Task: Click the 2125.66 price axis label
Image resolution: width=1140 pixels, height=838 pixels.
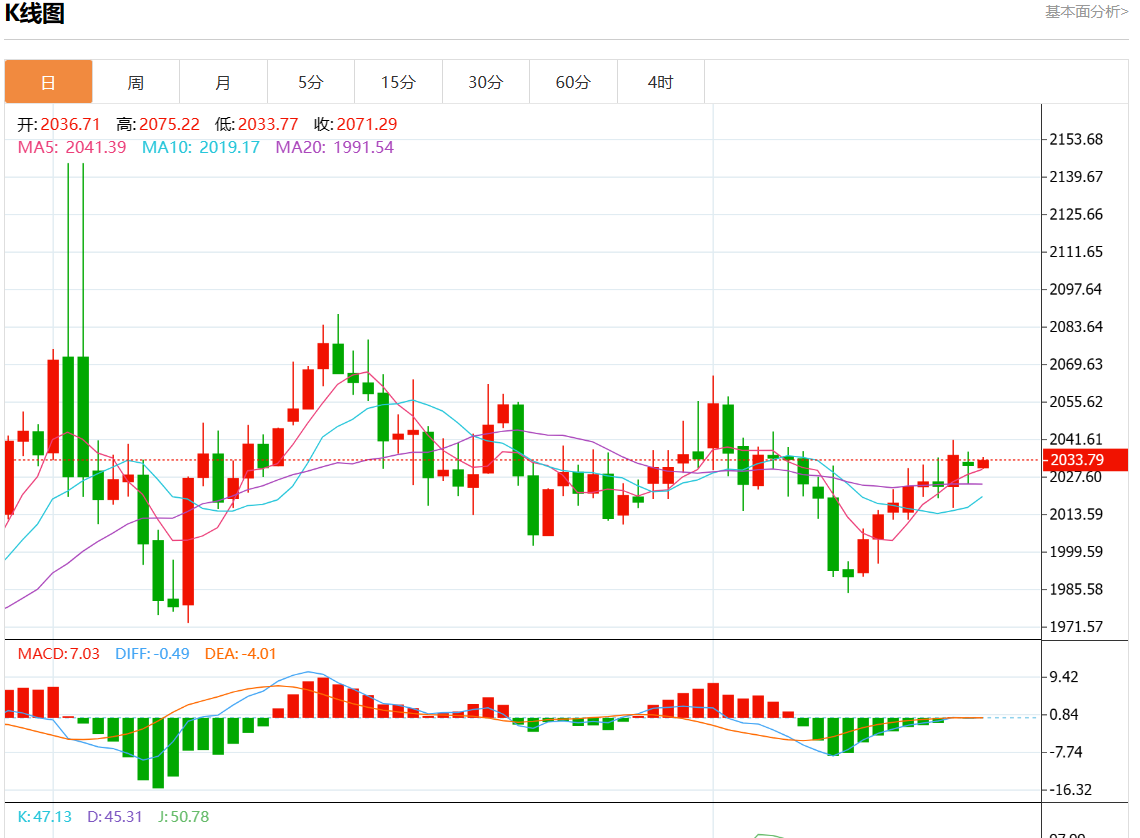Action: pos(1076,214)
